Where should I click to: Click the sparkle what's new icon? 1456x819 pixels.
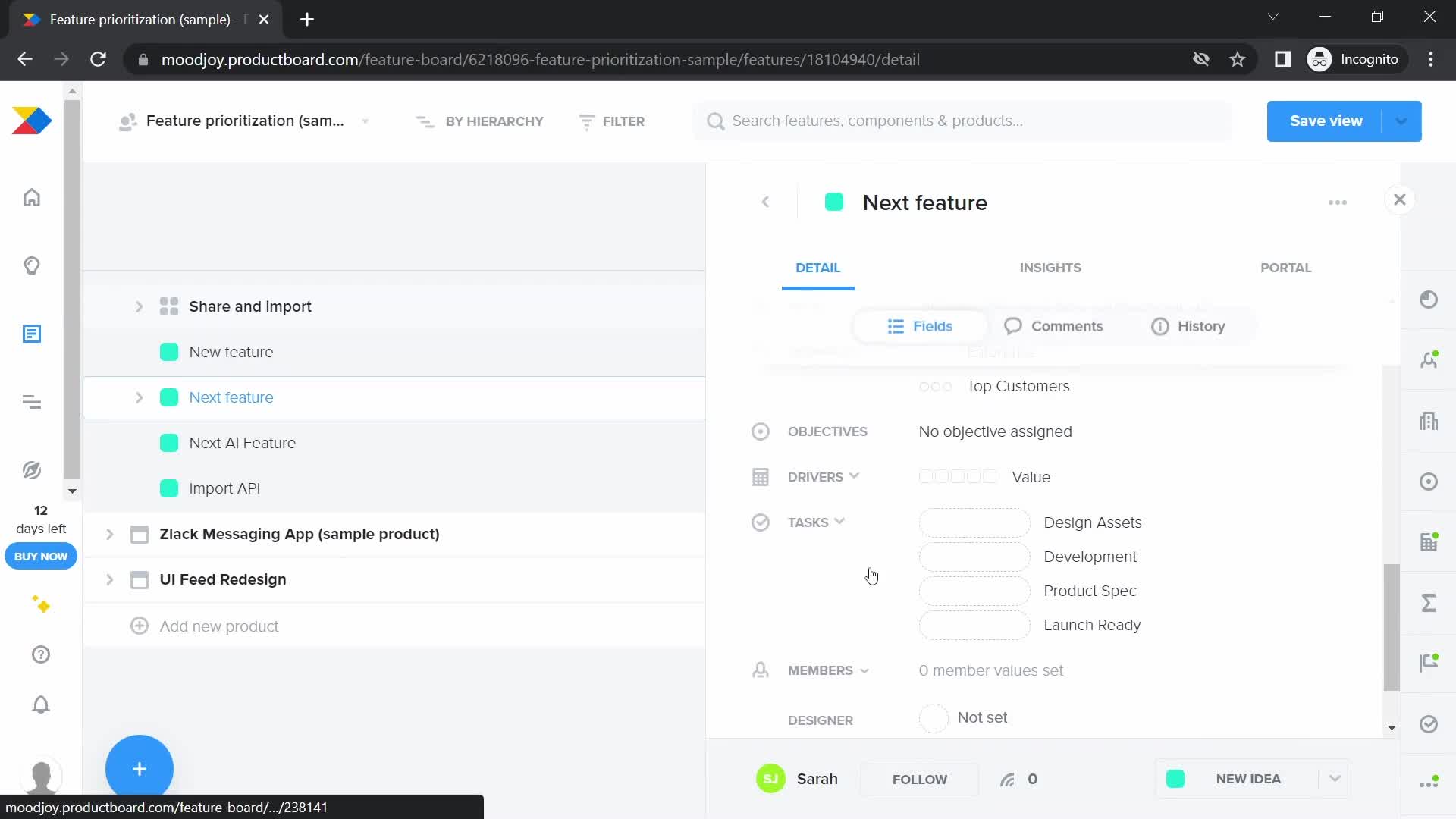tap(41, 604)
